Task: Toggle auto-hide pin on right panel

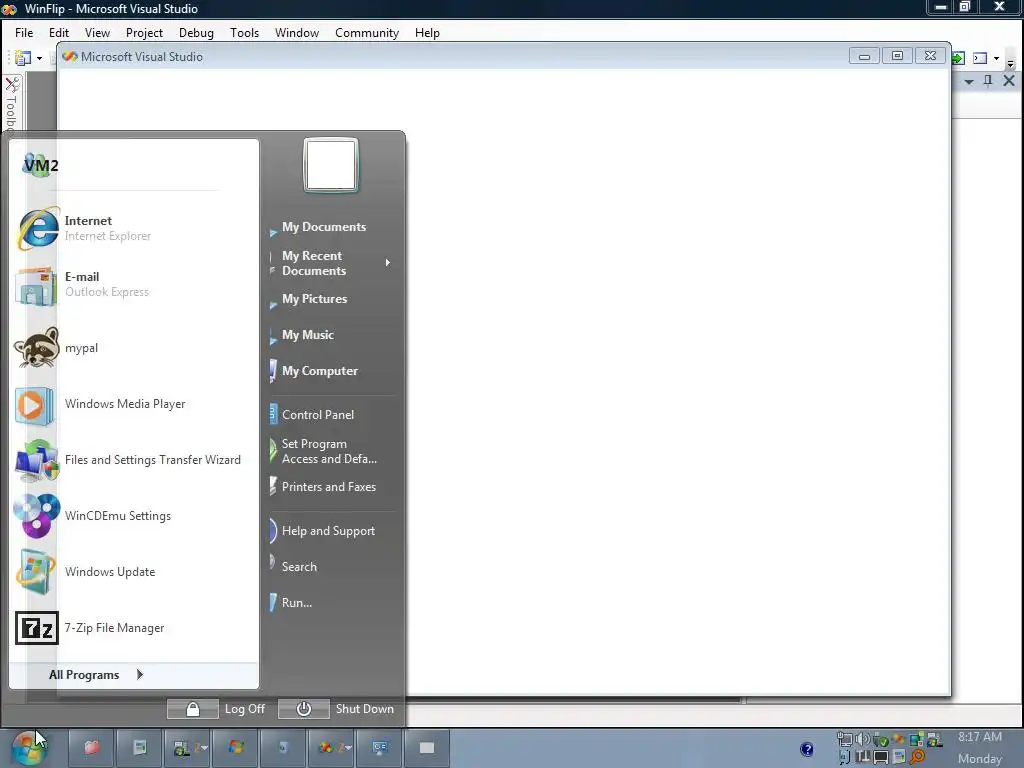Action: point(988,80)
